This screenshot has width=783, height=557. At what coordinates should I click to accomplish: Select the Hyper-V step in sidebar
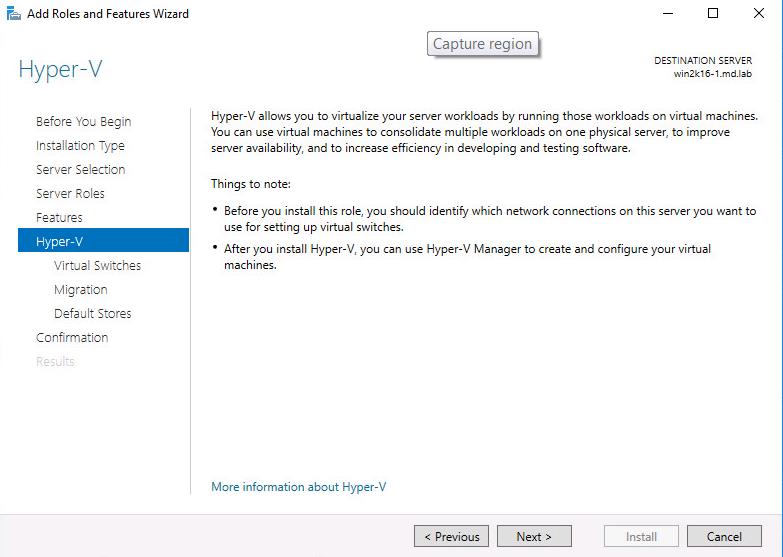tap(103, 240)
